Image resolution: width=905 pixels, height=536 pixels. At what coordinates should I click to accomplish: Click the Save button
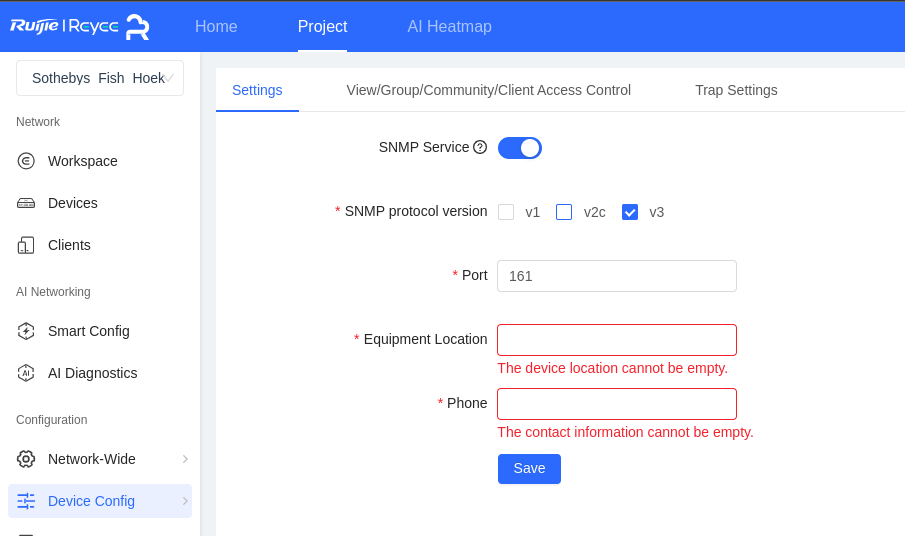tap(529, 468)
